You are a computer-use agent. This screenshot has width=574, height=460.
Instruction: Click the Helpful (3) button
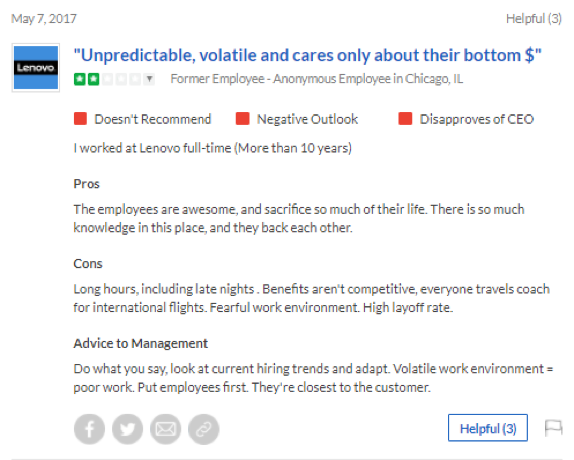(x=488, y=428)
